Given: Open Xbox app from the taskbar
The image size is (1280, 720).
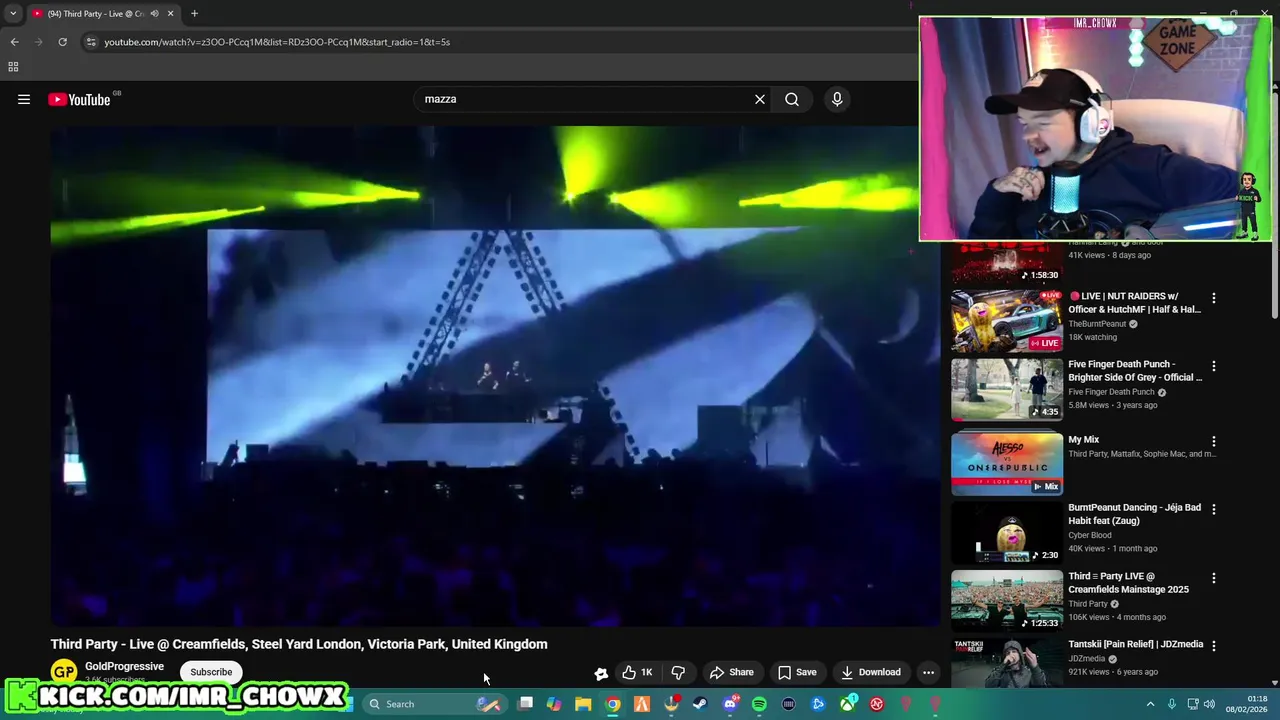Looking at the screenshot, I should 848,704.
